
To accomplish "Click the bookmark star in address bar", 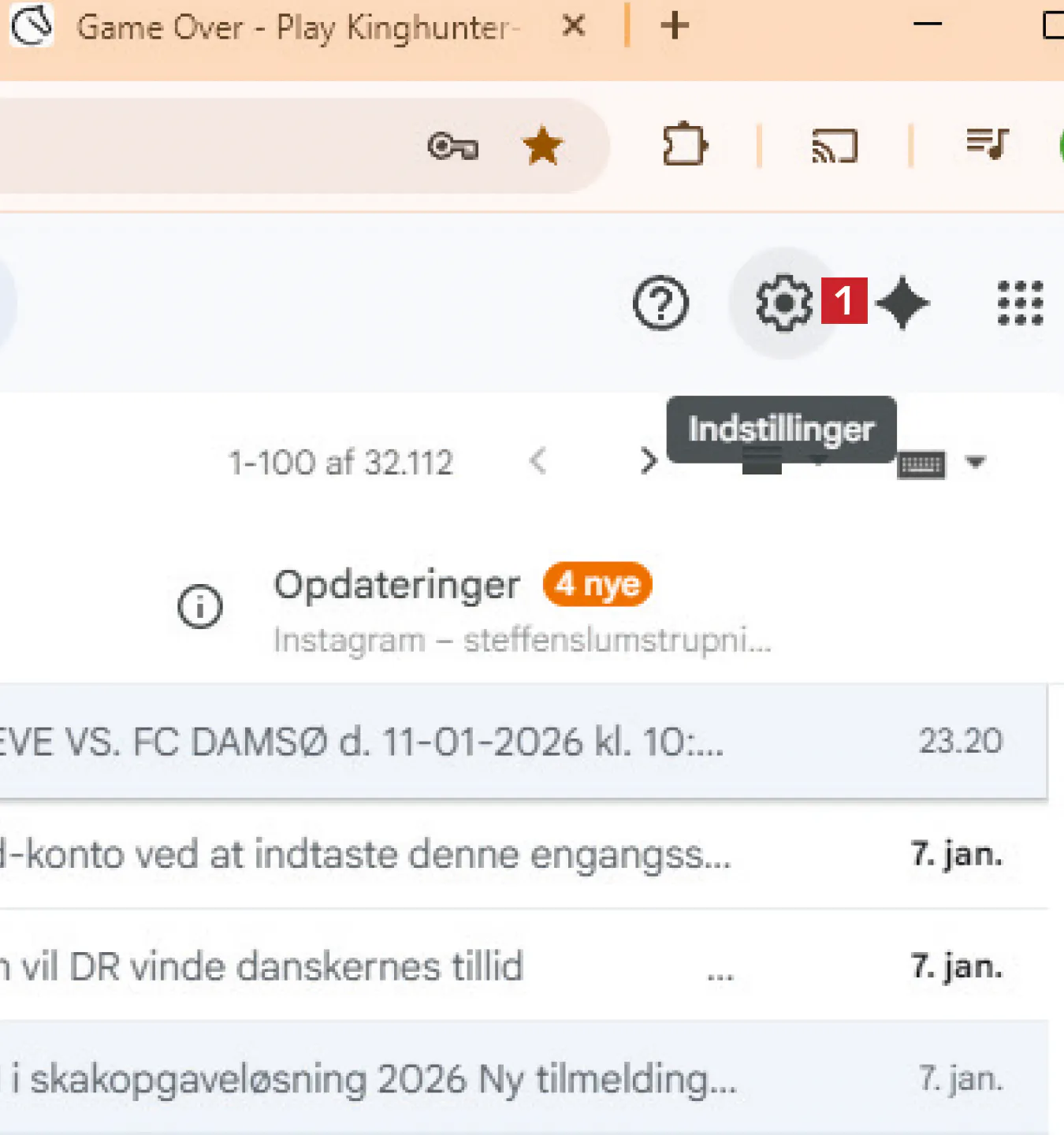I will click(x=542, y=147).
